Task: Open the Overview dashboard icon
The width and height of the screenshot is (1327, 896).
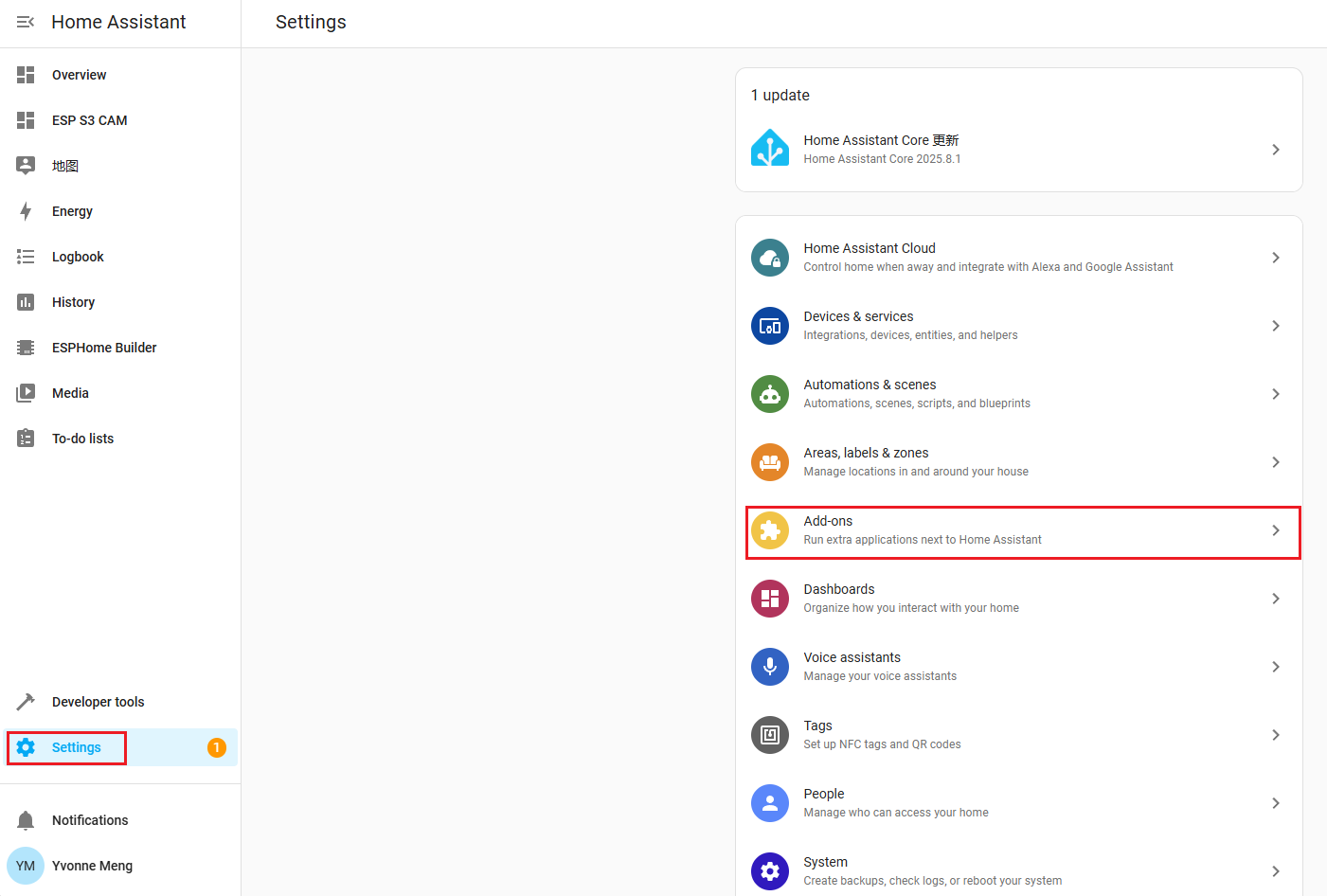Action: tap(26, 75)
